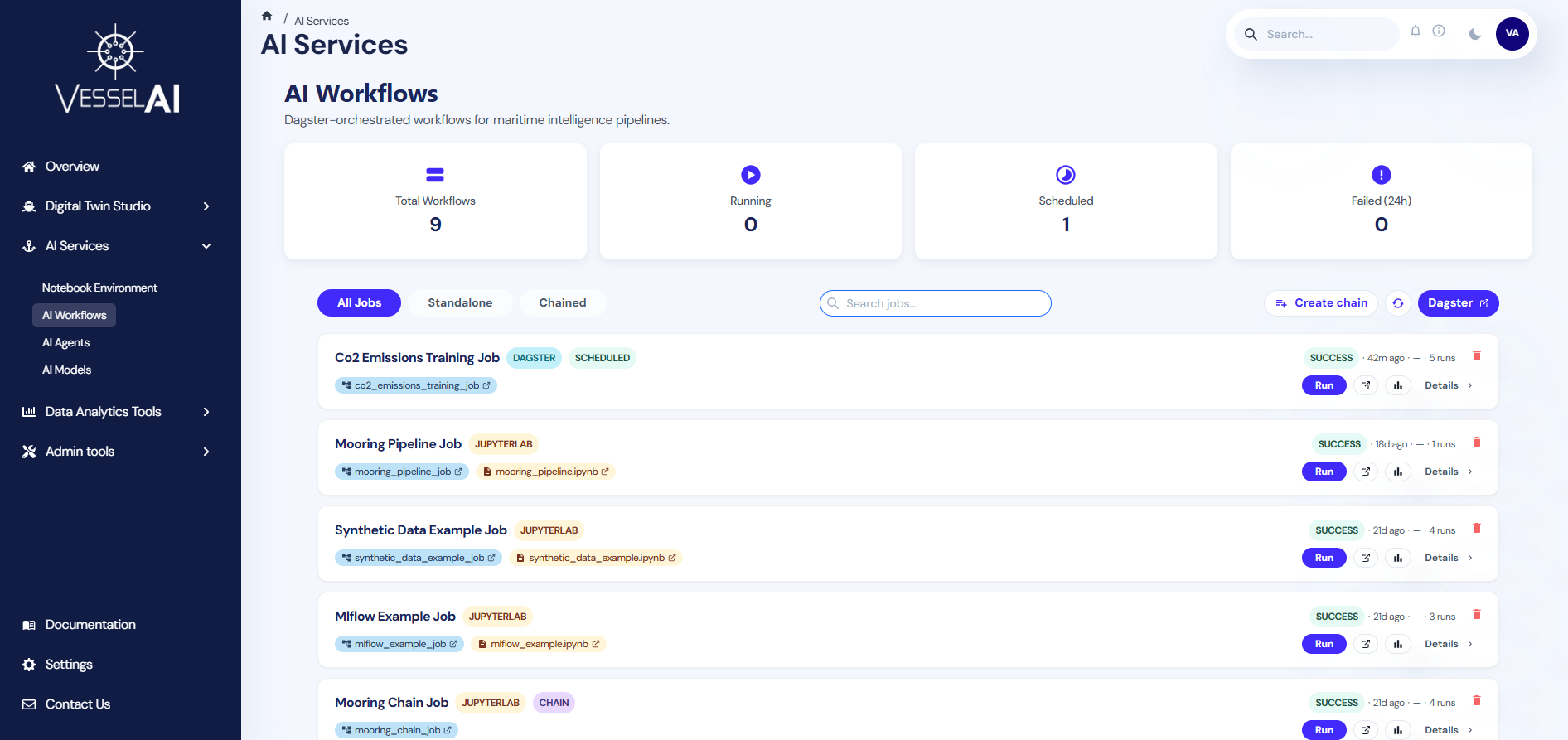Expand Details for Synthetic Data Example Job
Image resolution: width=1568 pixels, height=740 pixels.
[1449, 558]
